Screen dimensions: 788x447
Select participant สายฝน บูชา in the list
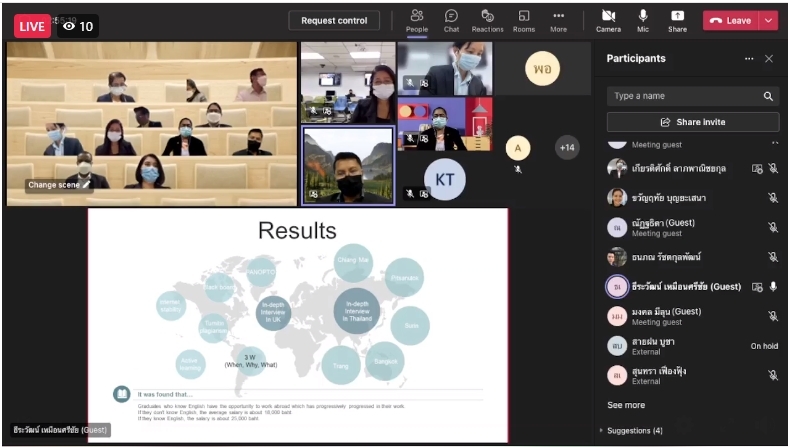point(693,346)
